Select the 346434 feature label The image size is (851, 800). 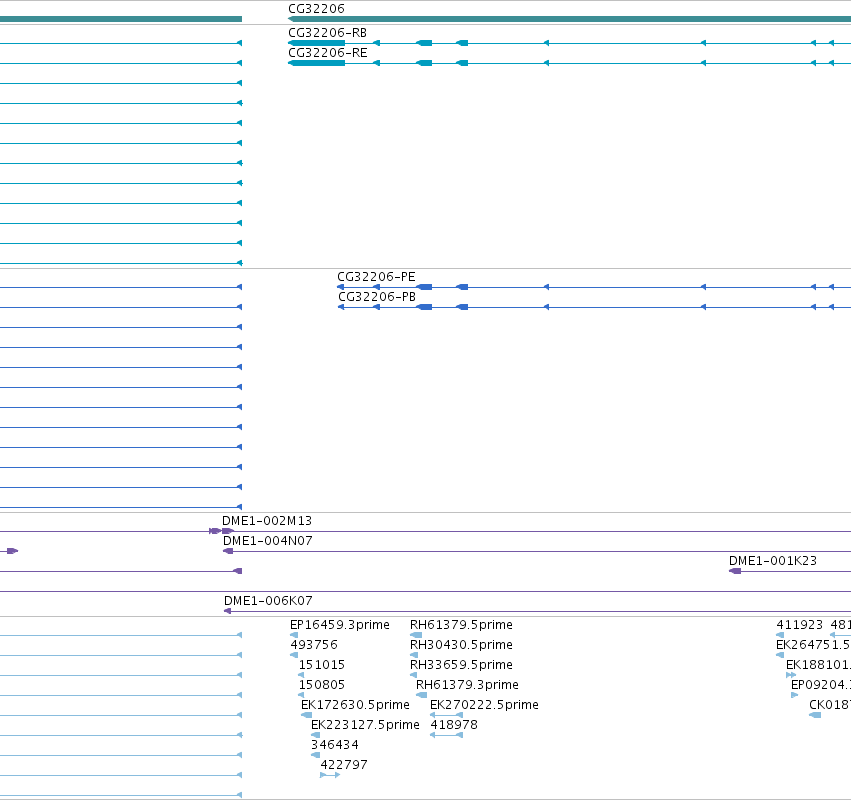335,745
